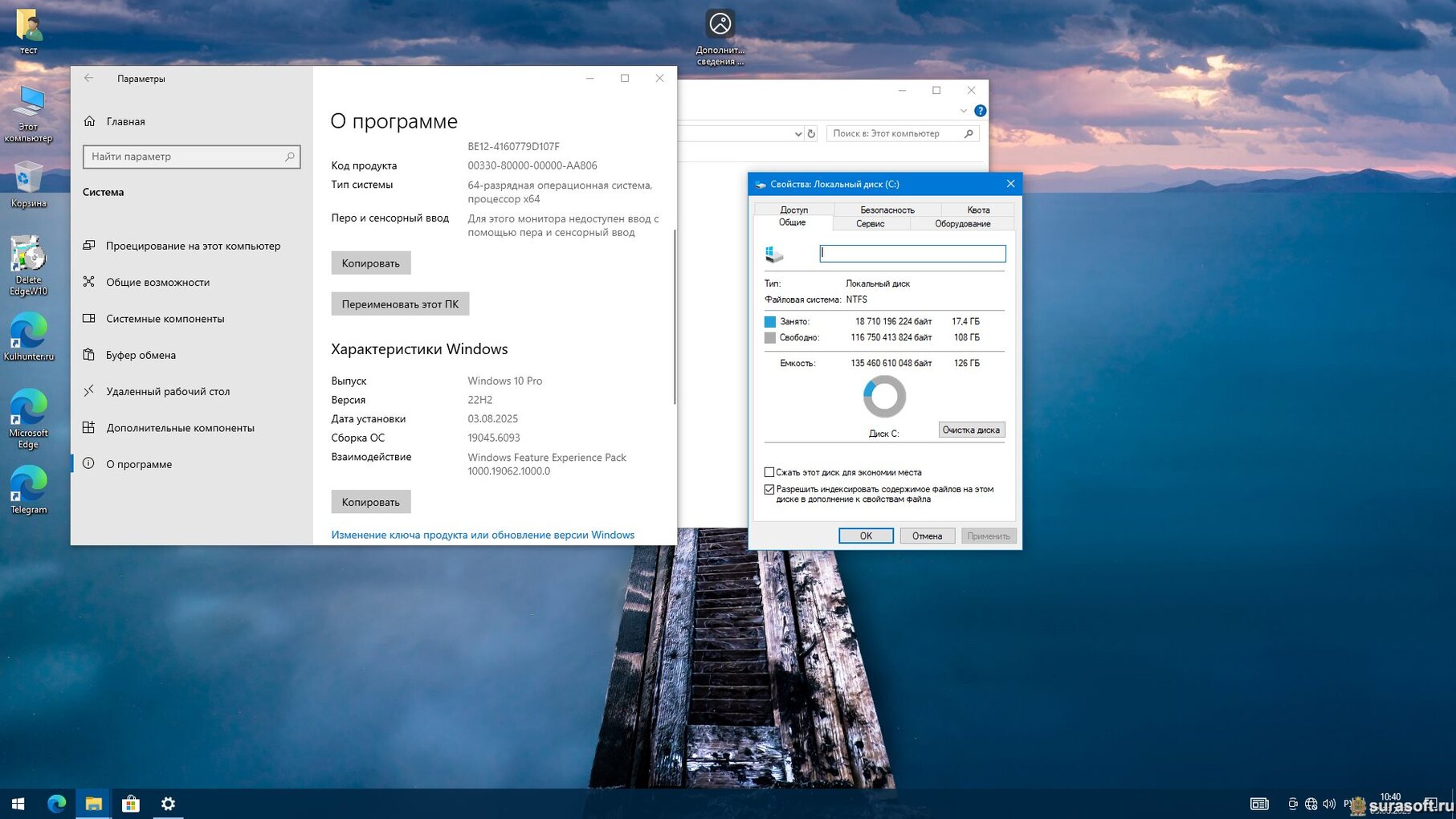Click the Найти параметр search field
Image resolution: width=1456 pixels, height=819 pixels.
[185, 157]
